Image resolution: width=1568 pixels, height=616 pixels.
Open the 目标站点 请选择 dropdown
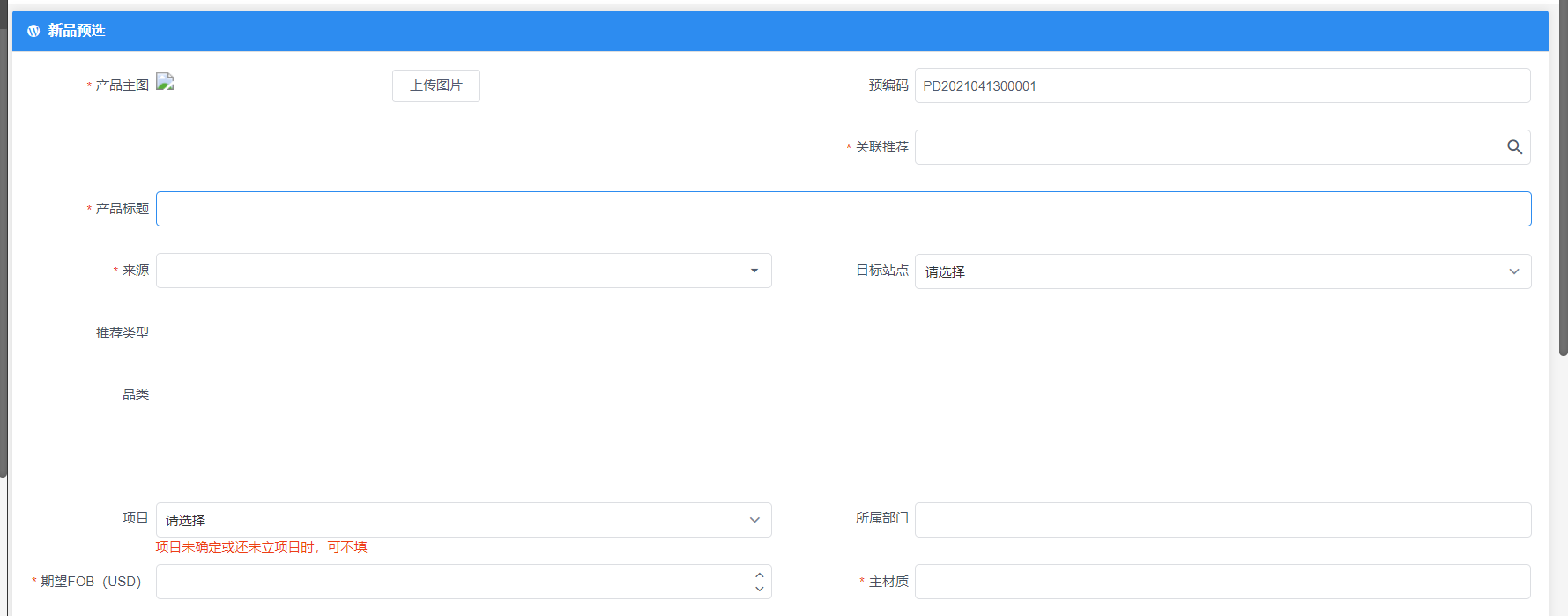coord(1222,271)
